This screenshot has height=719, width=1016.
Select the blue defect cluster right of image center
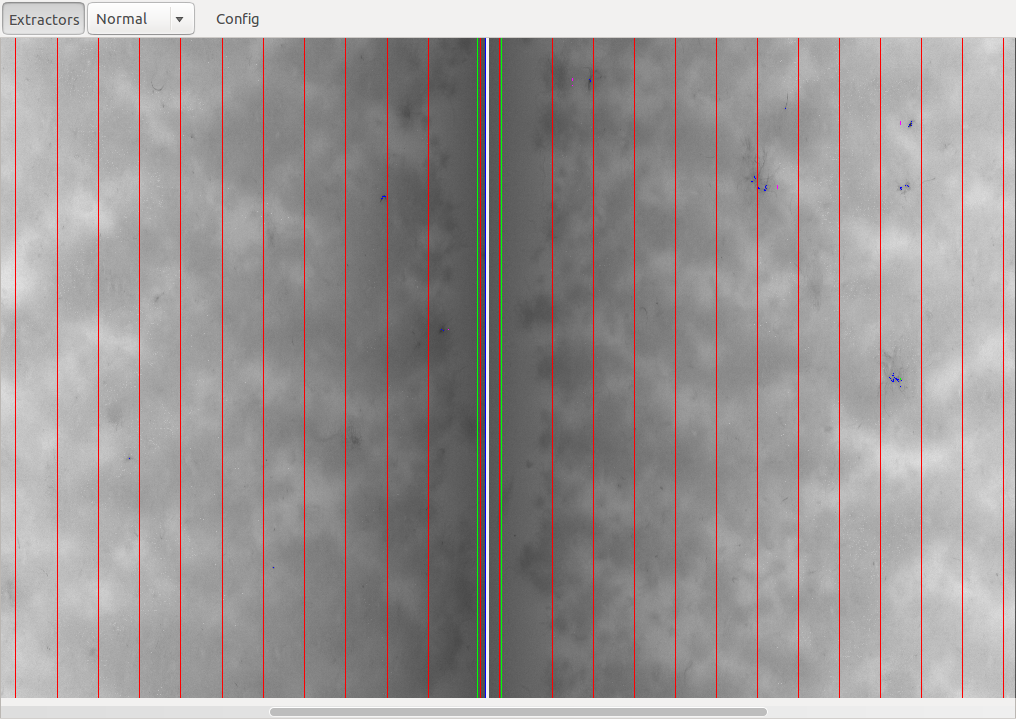click(x=761, y=185)
